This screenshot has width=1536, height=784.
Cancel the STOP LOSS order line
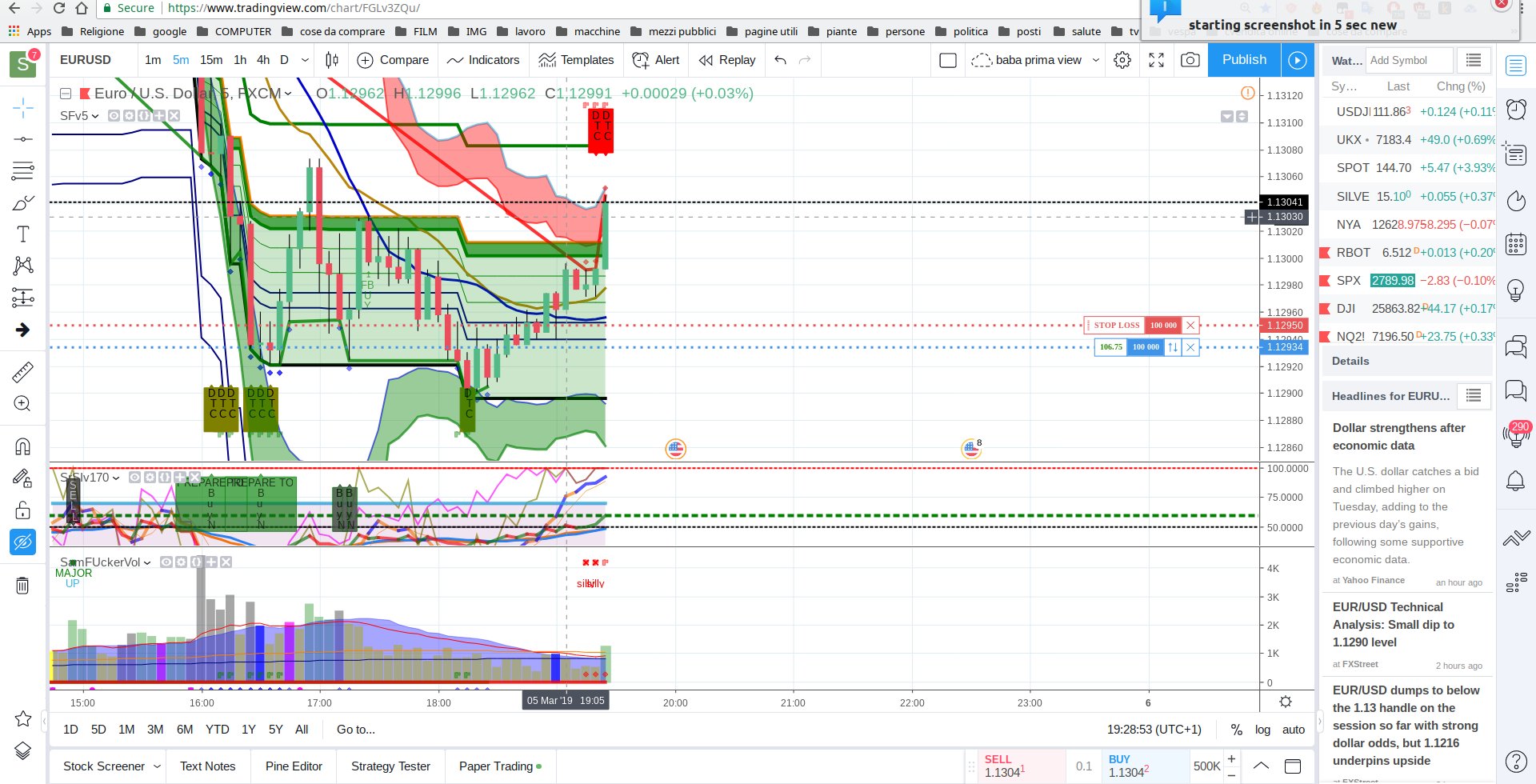point(1190,325)
